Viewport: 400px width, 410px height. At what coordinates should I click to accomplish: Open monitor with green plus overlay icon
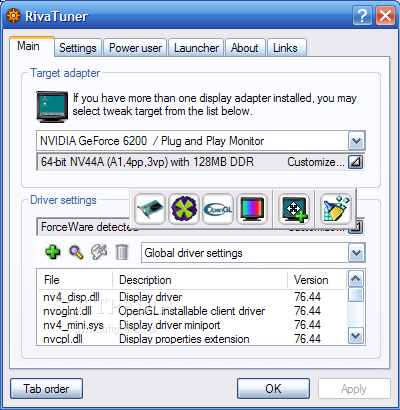[x=294, y=209]
